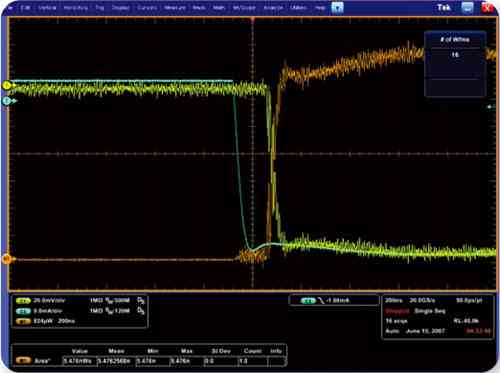Viewport: 500px width, 373px height.
Task: Click the cyan C2 channel badge in readout
Action: coord(23,311)
